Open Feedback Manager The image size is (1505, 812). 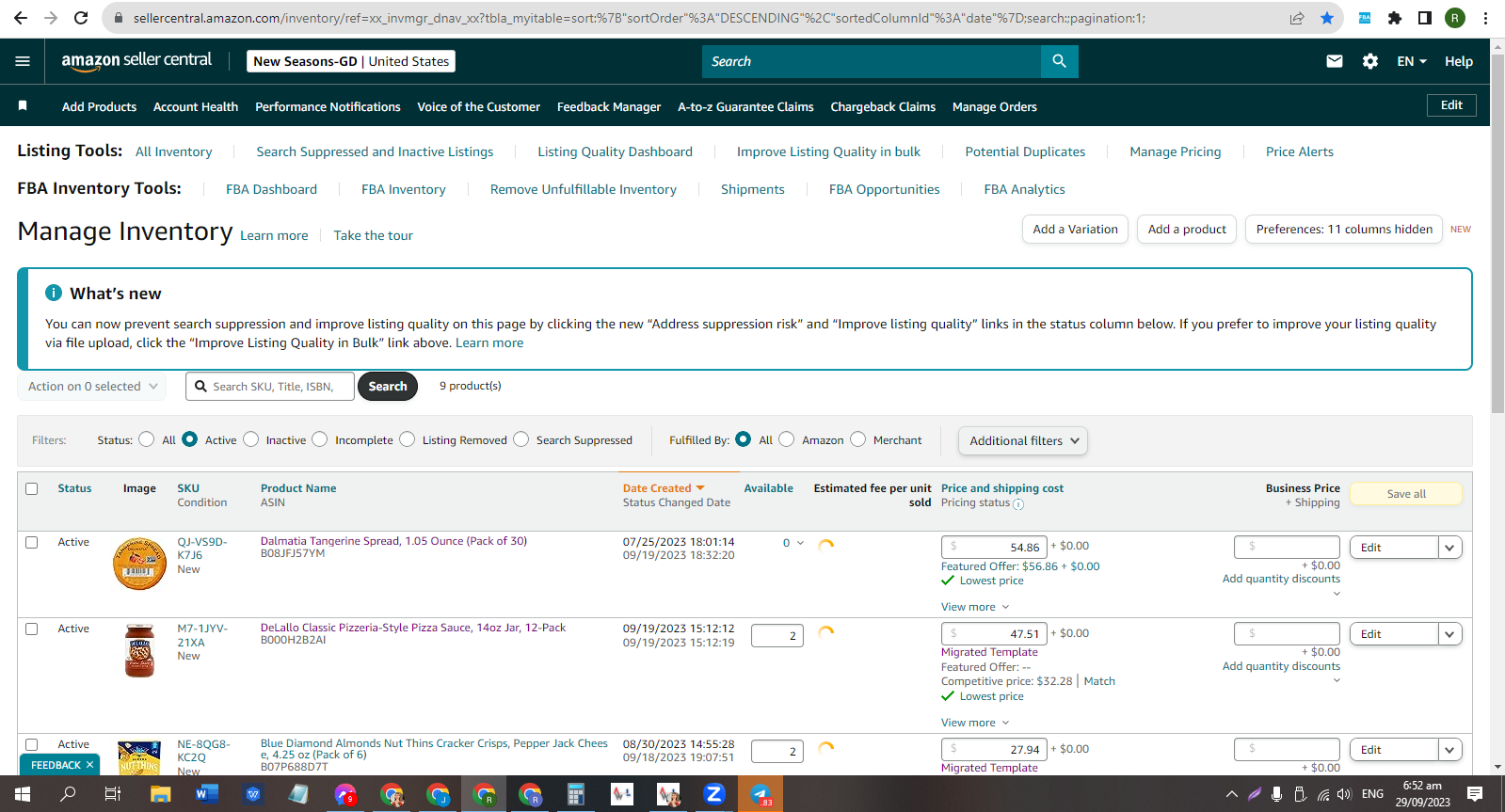609,107
